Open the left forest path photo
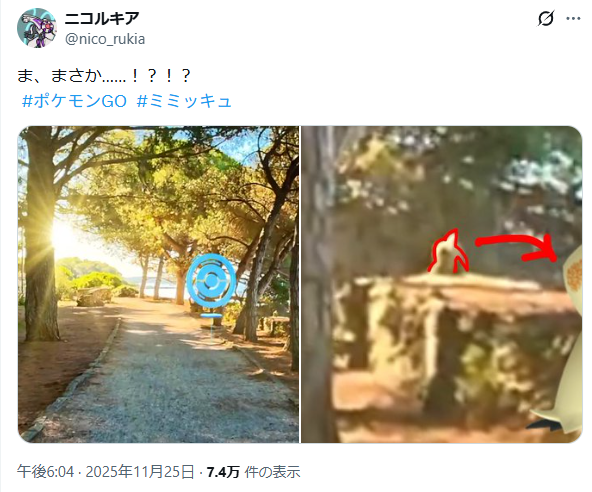592x492 pixels. (x=158, y=284)
